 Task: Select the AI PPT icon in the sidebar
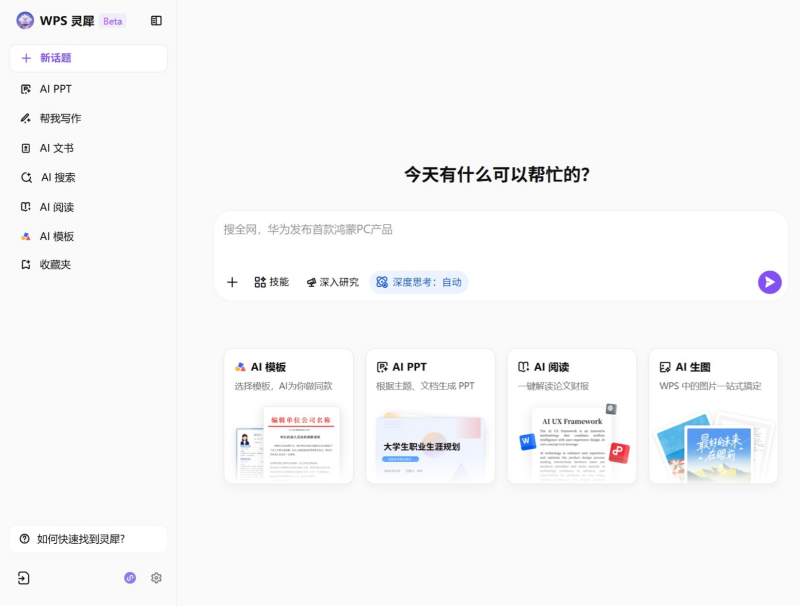(x=28, y=88)
